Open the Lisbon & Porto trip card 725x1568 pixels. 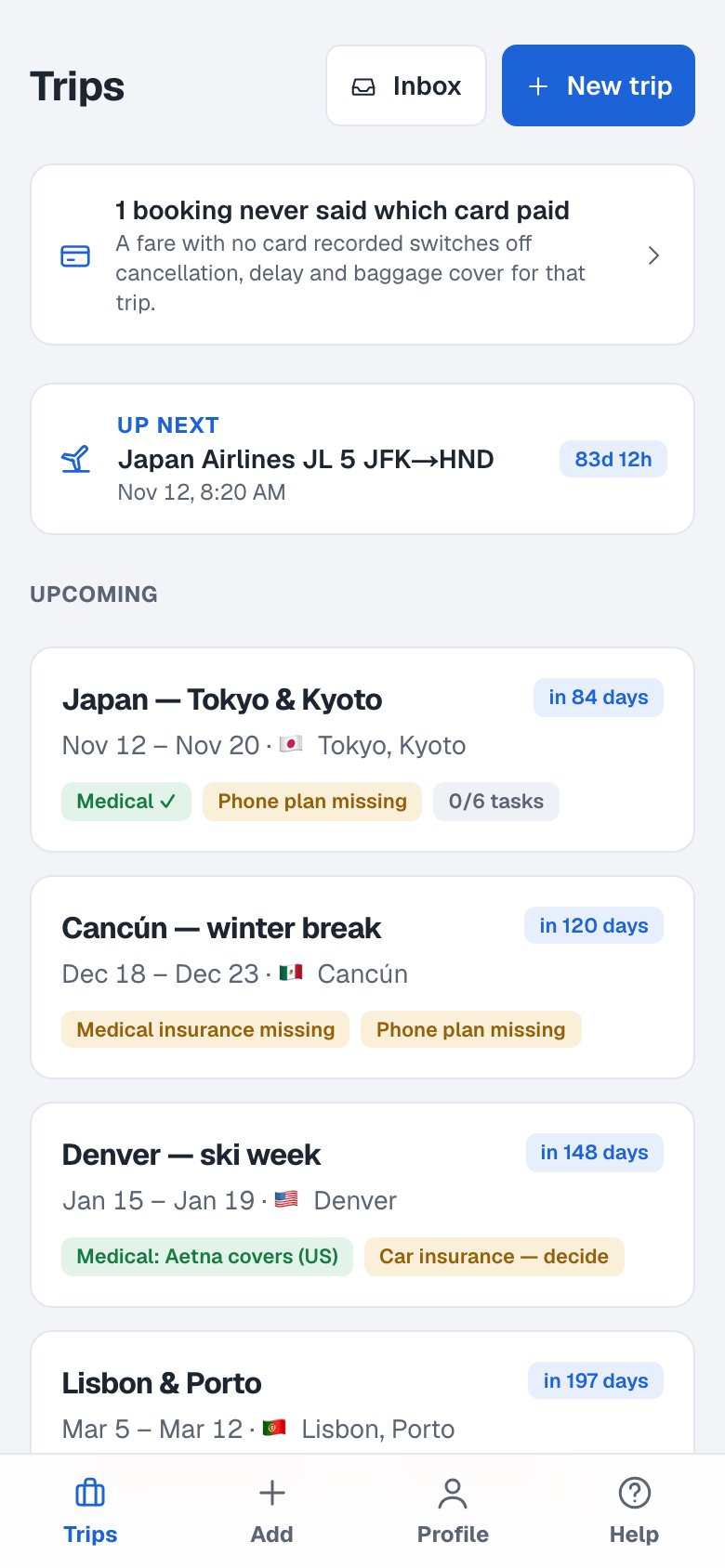pos(362,1392)
